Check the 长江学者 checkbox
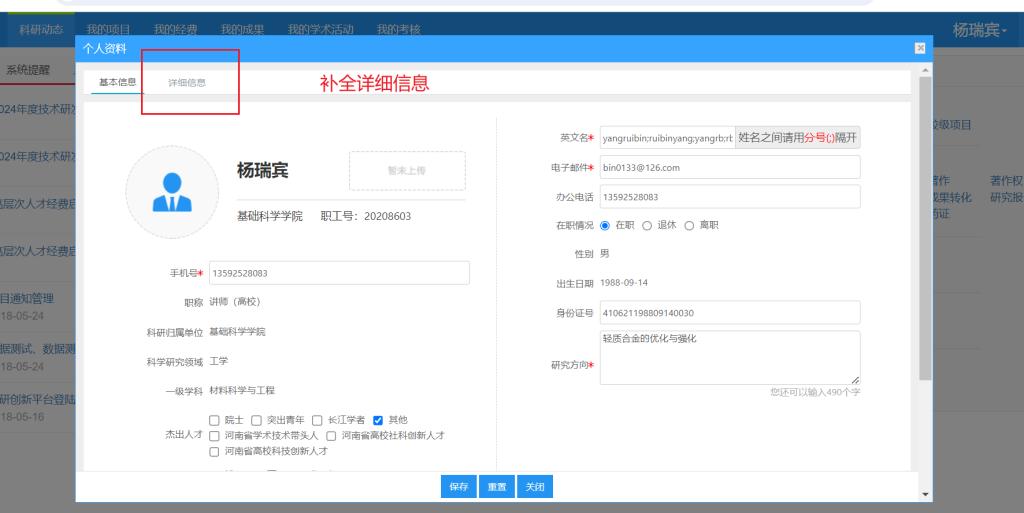This screenshot has width=1024, height=513. pyautogui.click(x=317, y=420)
